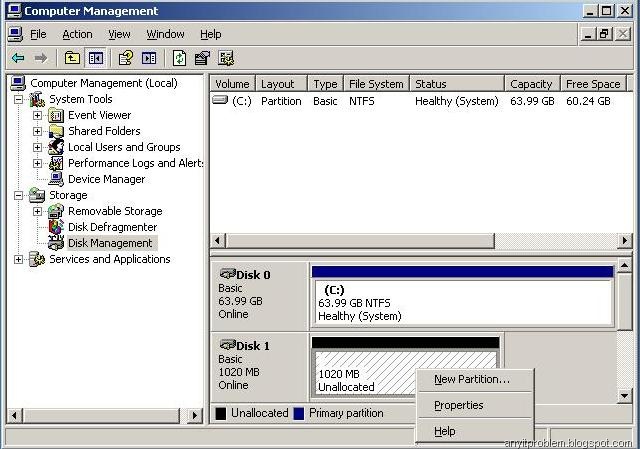Click the System Tools icon in tree
Viewport: 640px width, 449px height.
tap(37, 99)
